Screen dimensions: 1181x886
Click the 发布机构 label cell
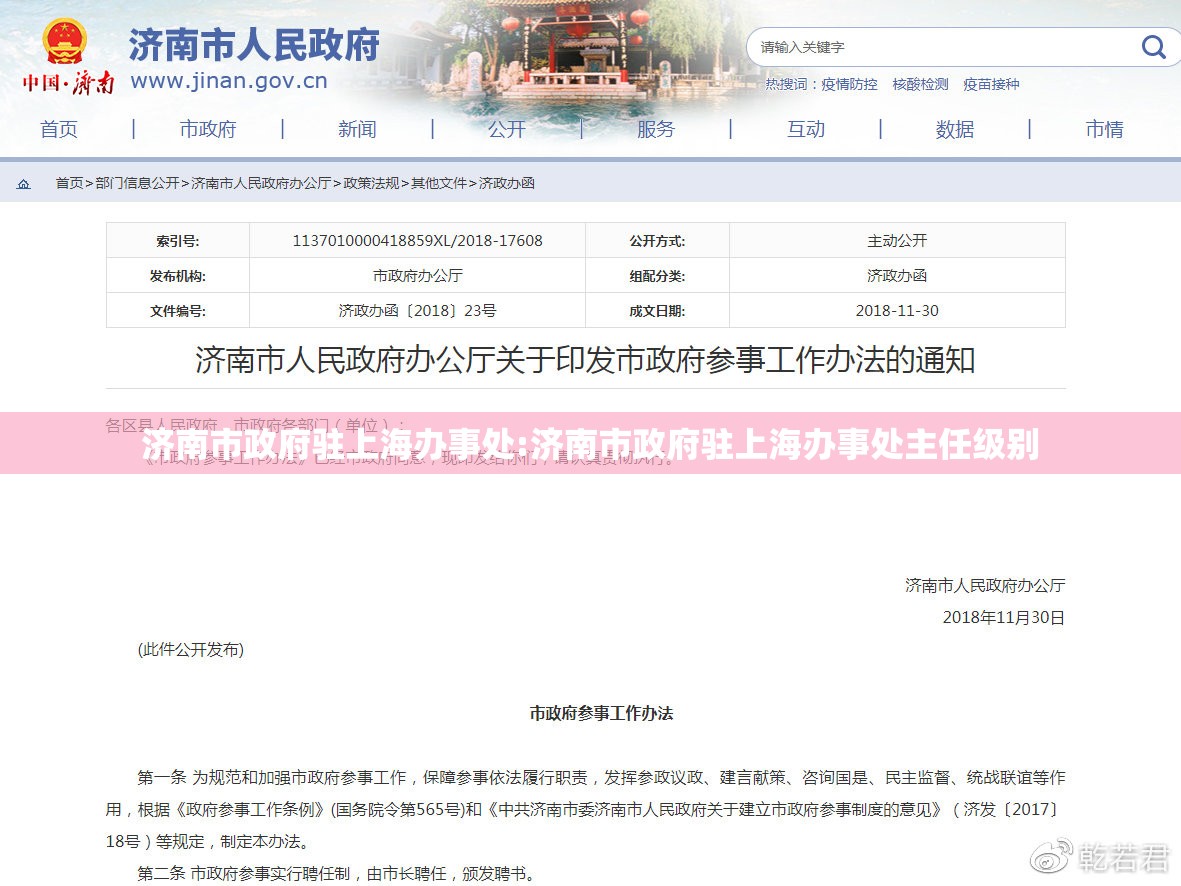[178, 276]
